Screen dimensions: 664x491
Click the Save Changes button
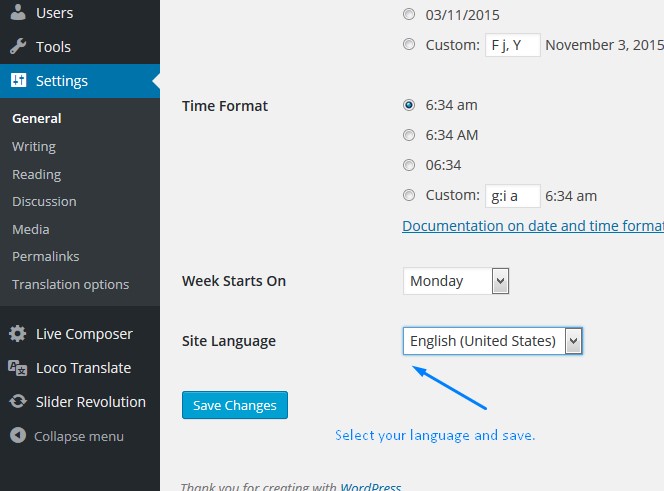pos(235,405)
